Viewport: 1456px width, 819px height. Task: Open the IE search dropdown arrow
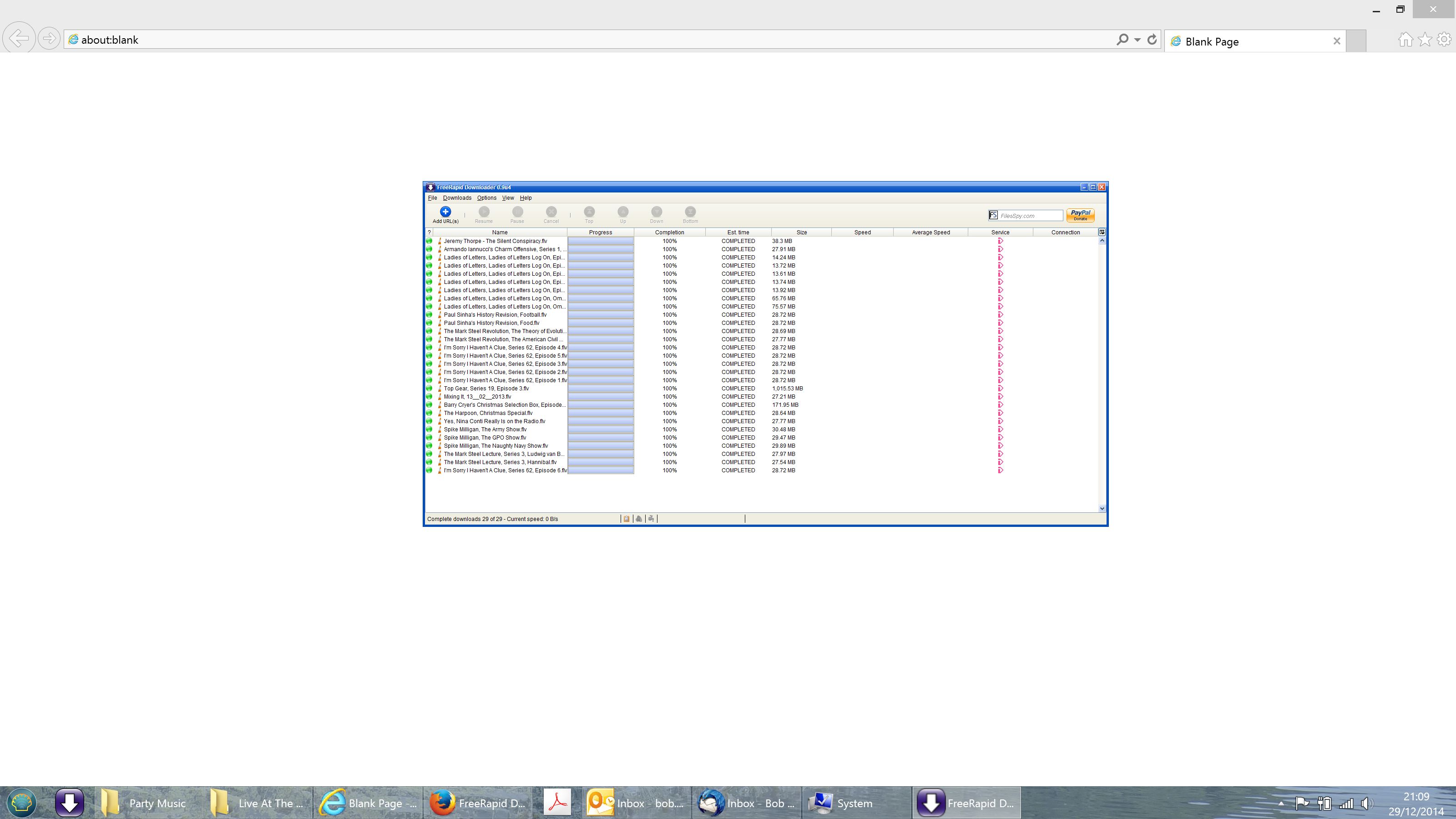coord(1137,40)
